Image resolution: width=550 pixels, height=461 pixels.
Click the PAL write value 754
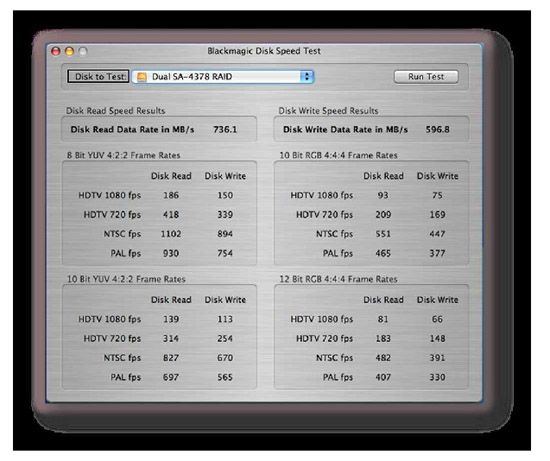tap(225, 253)
